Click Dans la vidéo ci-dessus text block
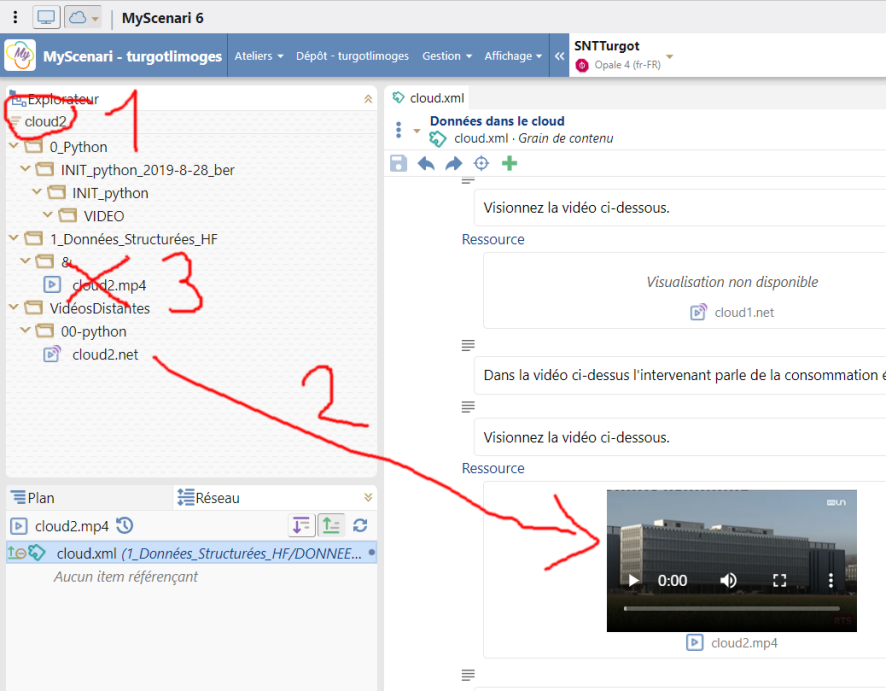 pos(680,375)
